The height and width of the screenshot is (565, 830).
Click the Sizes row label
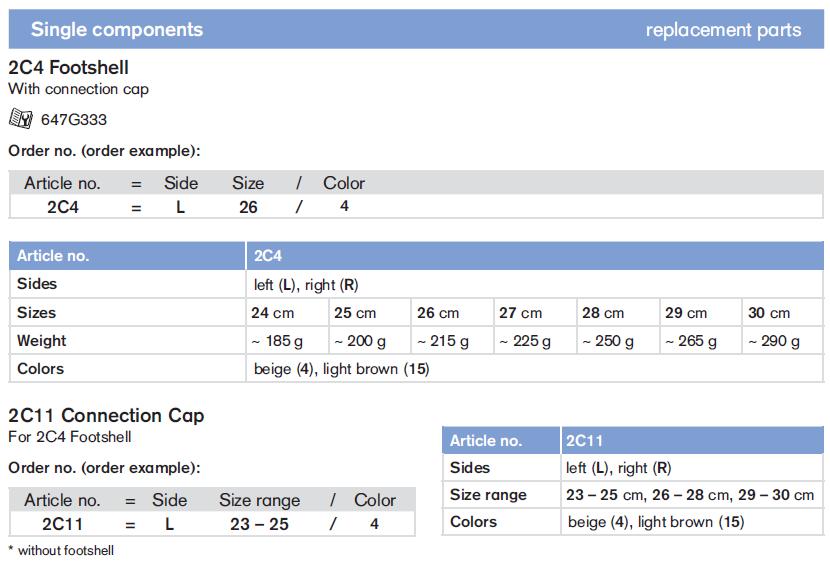37,313
